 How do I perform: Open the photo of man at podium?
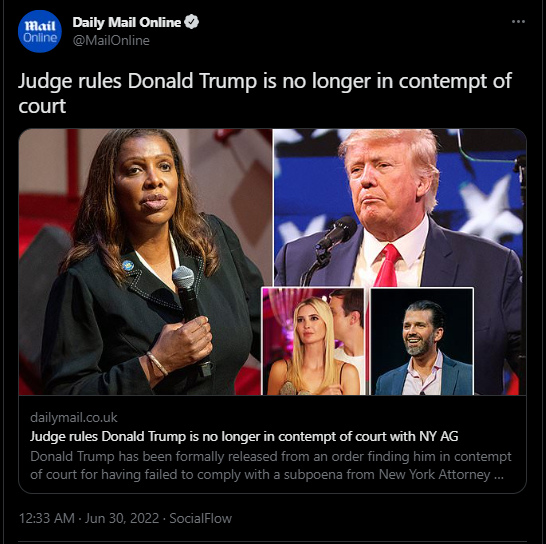pos(400,209)
